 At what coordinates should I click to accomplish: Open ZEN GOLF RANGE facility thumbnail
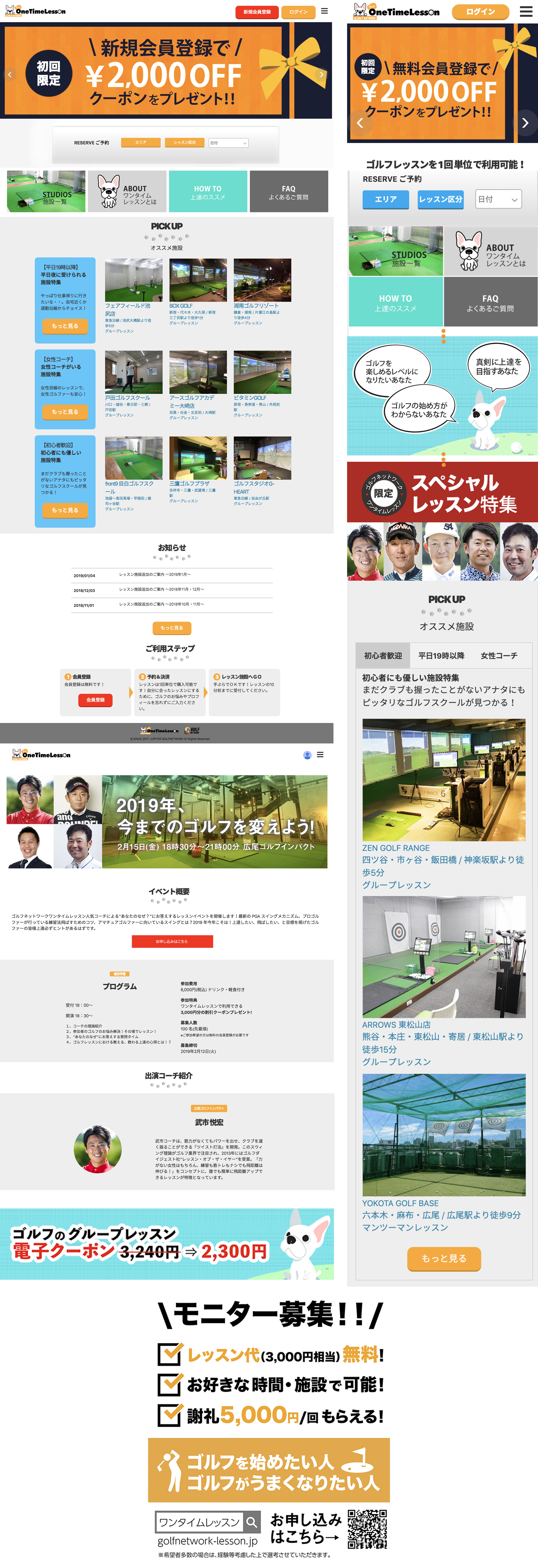point(444,780)
